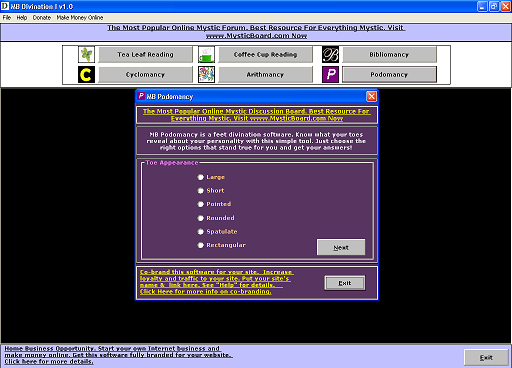The width and height of the screenshot is (512, 368).
Task: Open the Make Money Online menu
Action: coord(80,18)
